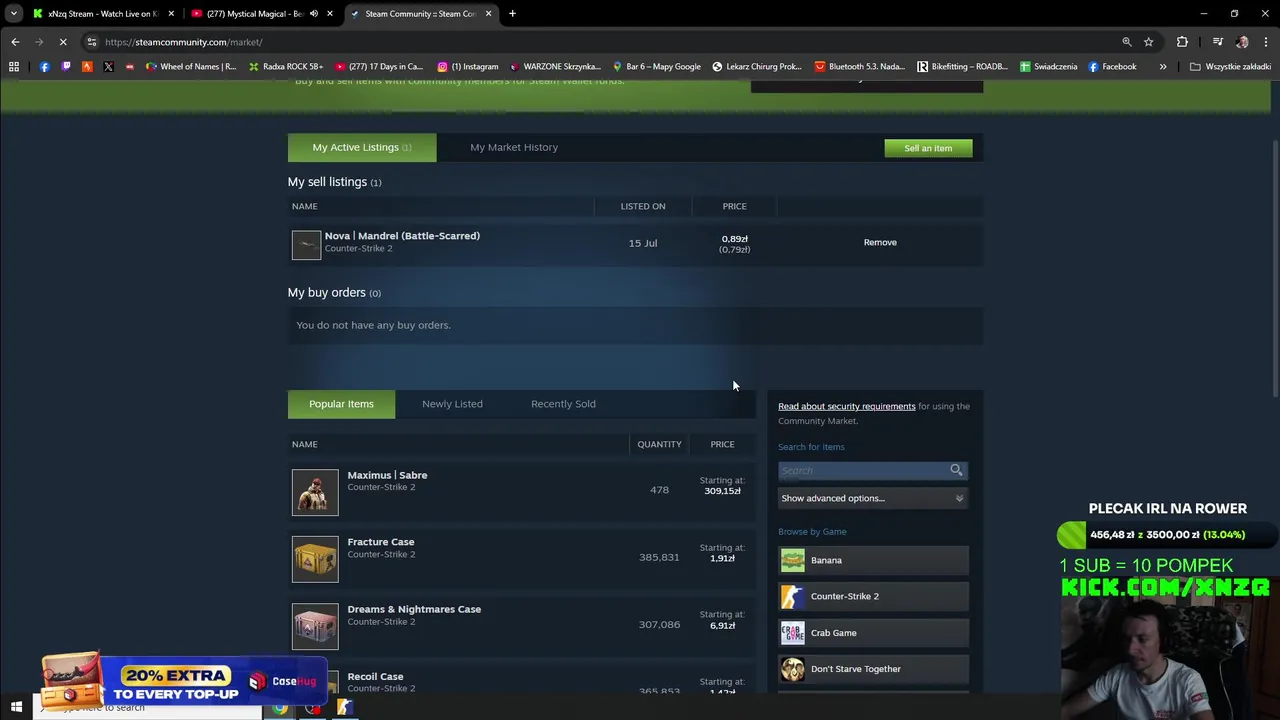The height and width of the screenshot is (720, 1280).
Task: Open Dreams & Nightmares Case link
Action: pyautogui.click(x=414, y=609)
